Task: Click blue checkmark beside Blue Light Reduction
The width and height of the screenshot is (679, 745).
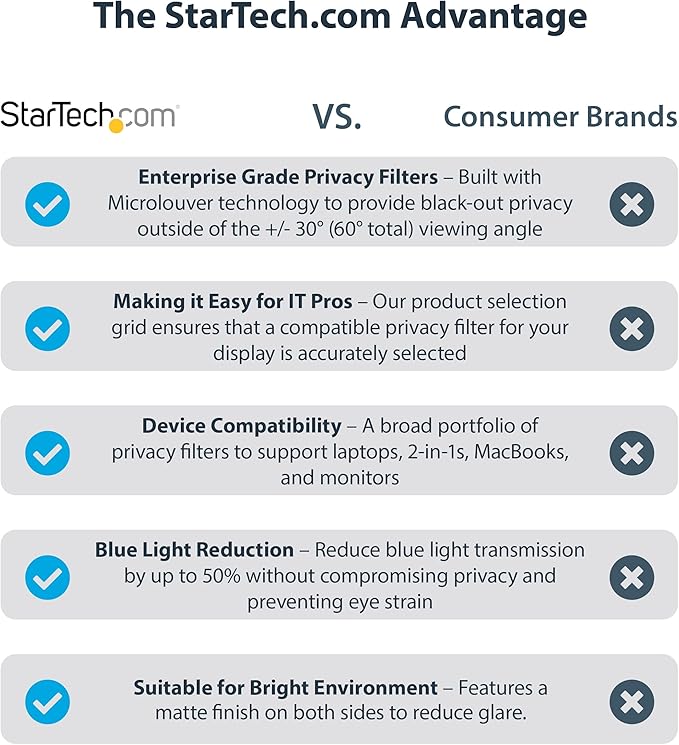Action: click(47, 577)
